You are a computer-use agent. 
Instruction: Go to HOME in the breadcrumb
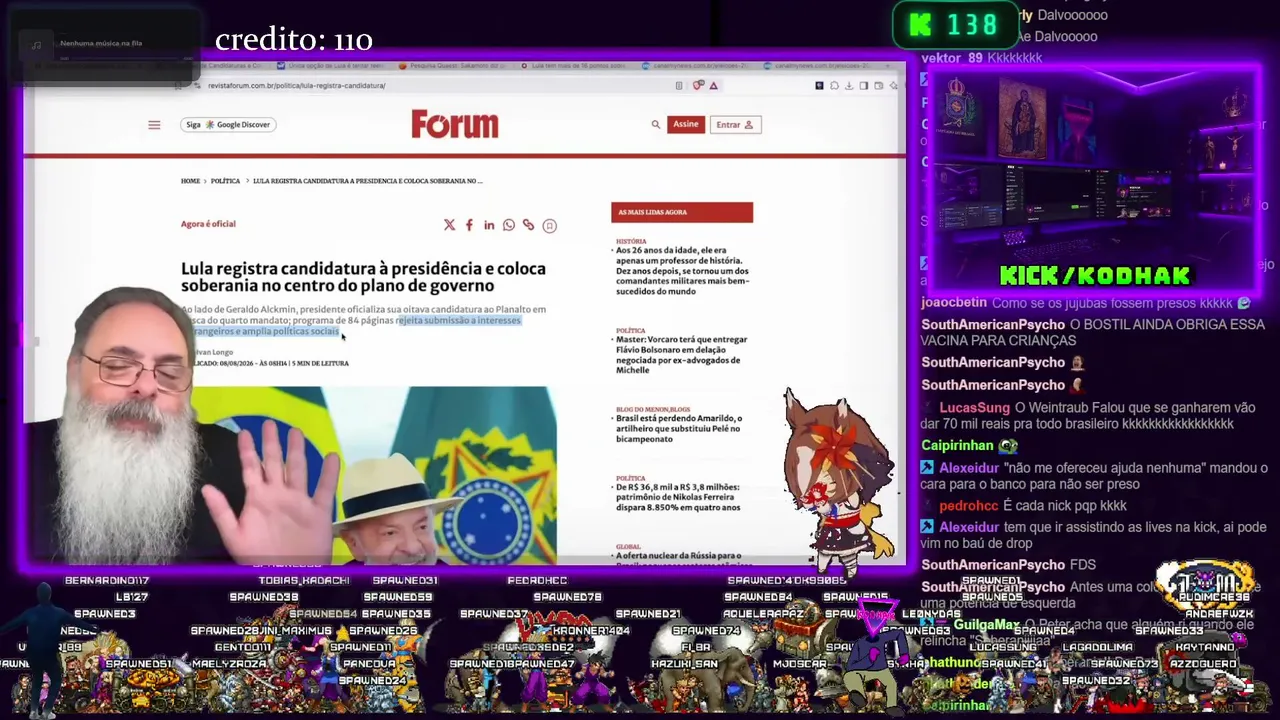click(190, 181)
